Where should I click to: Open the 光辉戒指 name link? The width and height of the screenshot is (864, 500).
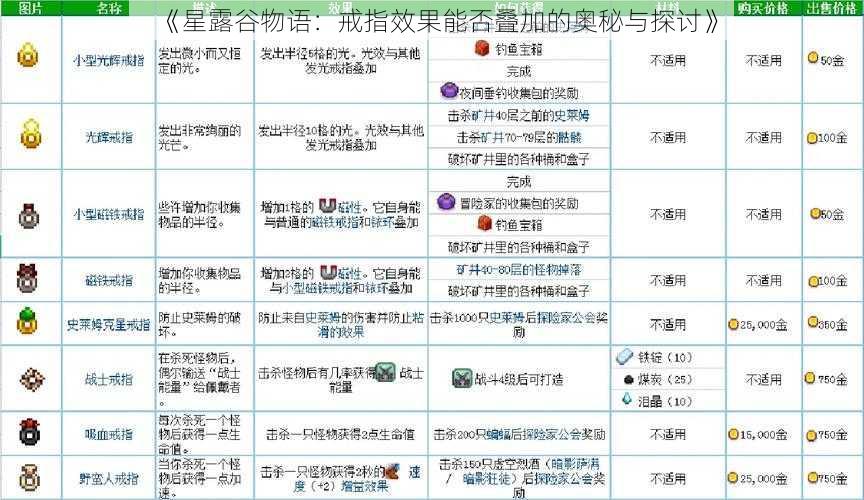(x=109, y=137)
